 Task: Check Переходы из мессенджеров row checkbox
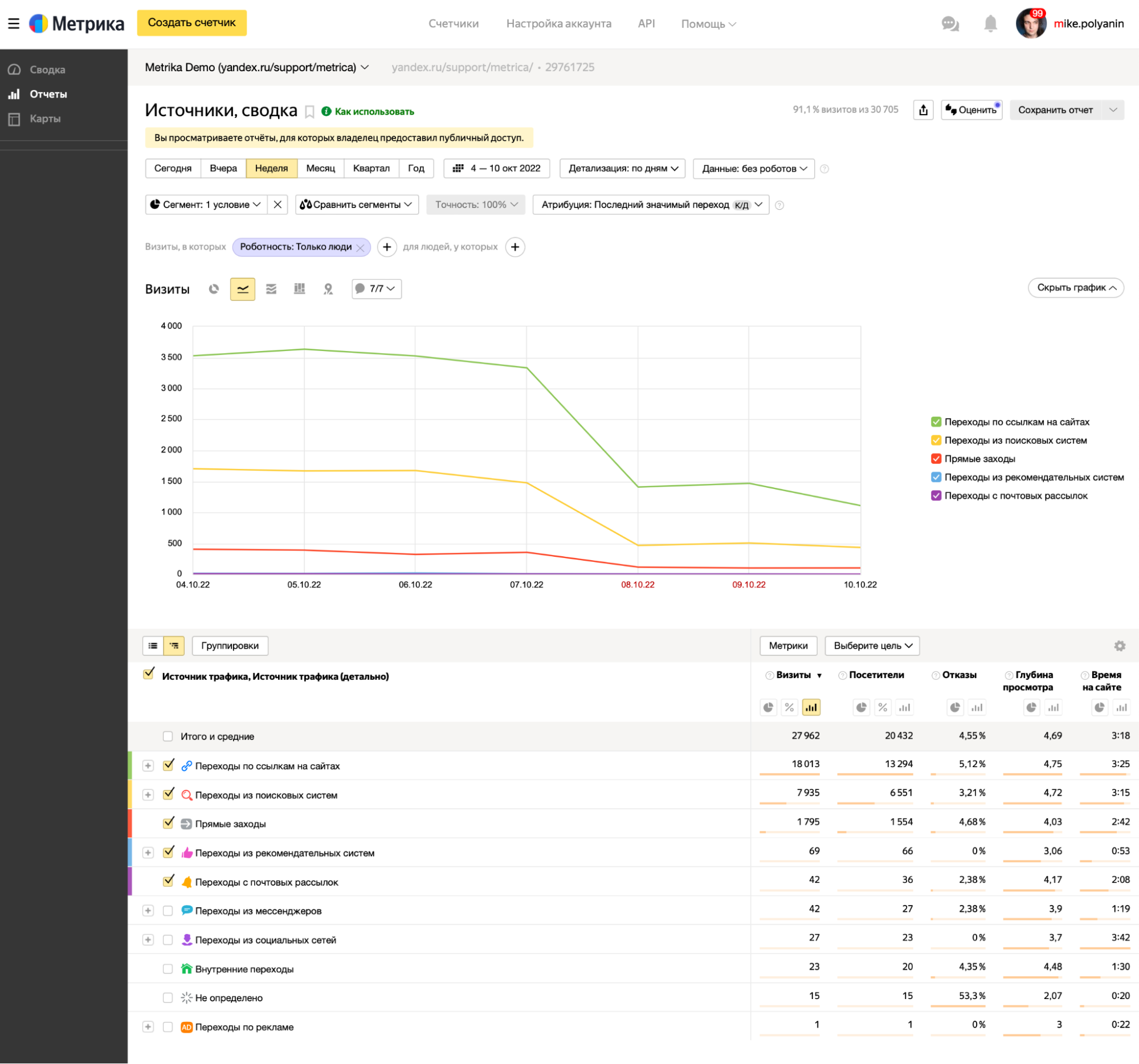[168, 911]
